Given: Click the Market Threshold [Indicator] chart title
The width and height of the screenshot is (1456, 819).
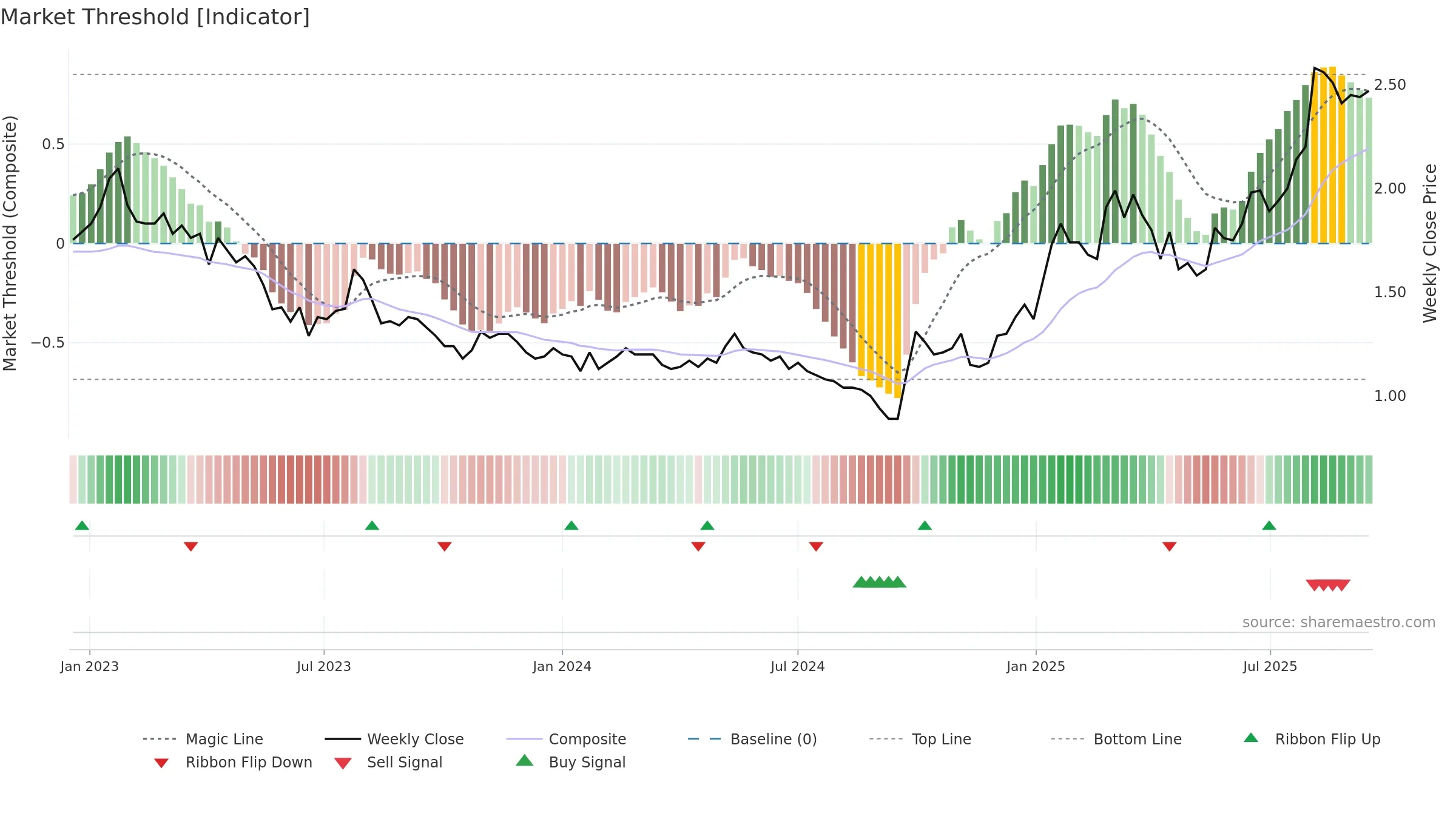Looking at the screenshot, I should pos(155,17).
